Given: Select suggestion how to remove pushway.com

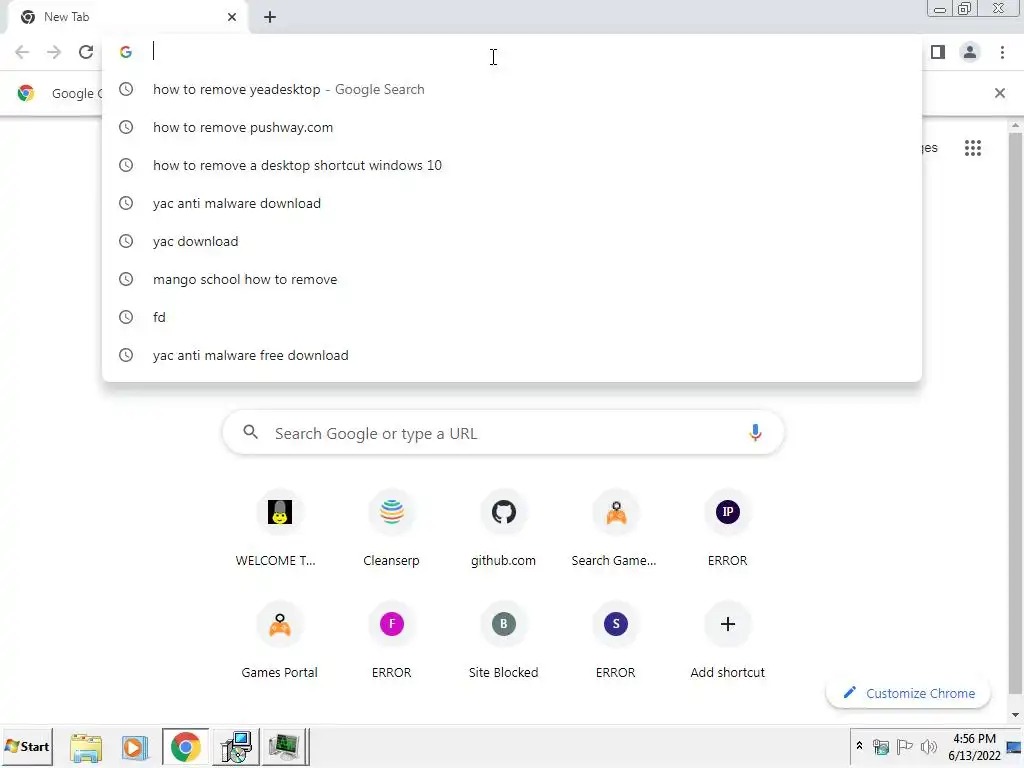Looking at the screenshot, I should [x=512, y=127].
